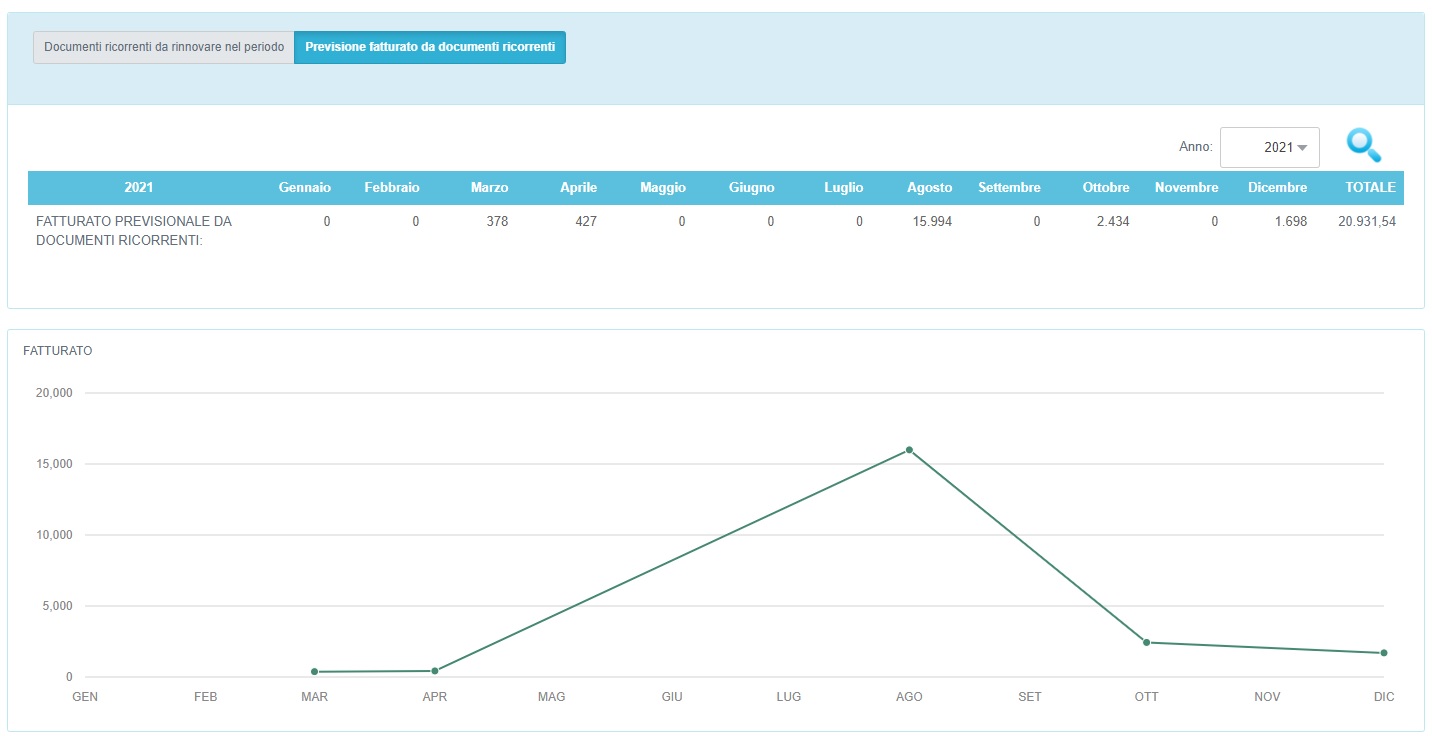The image size is (1432, 740).
Task: Click the Dicembre column header
Action: 1277,188
